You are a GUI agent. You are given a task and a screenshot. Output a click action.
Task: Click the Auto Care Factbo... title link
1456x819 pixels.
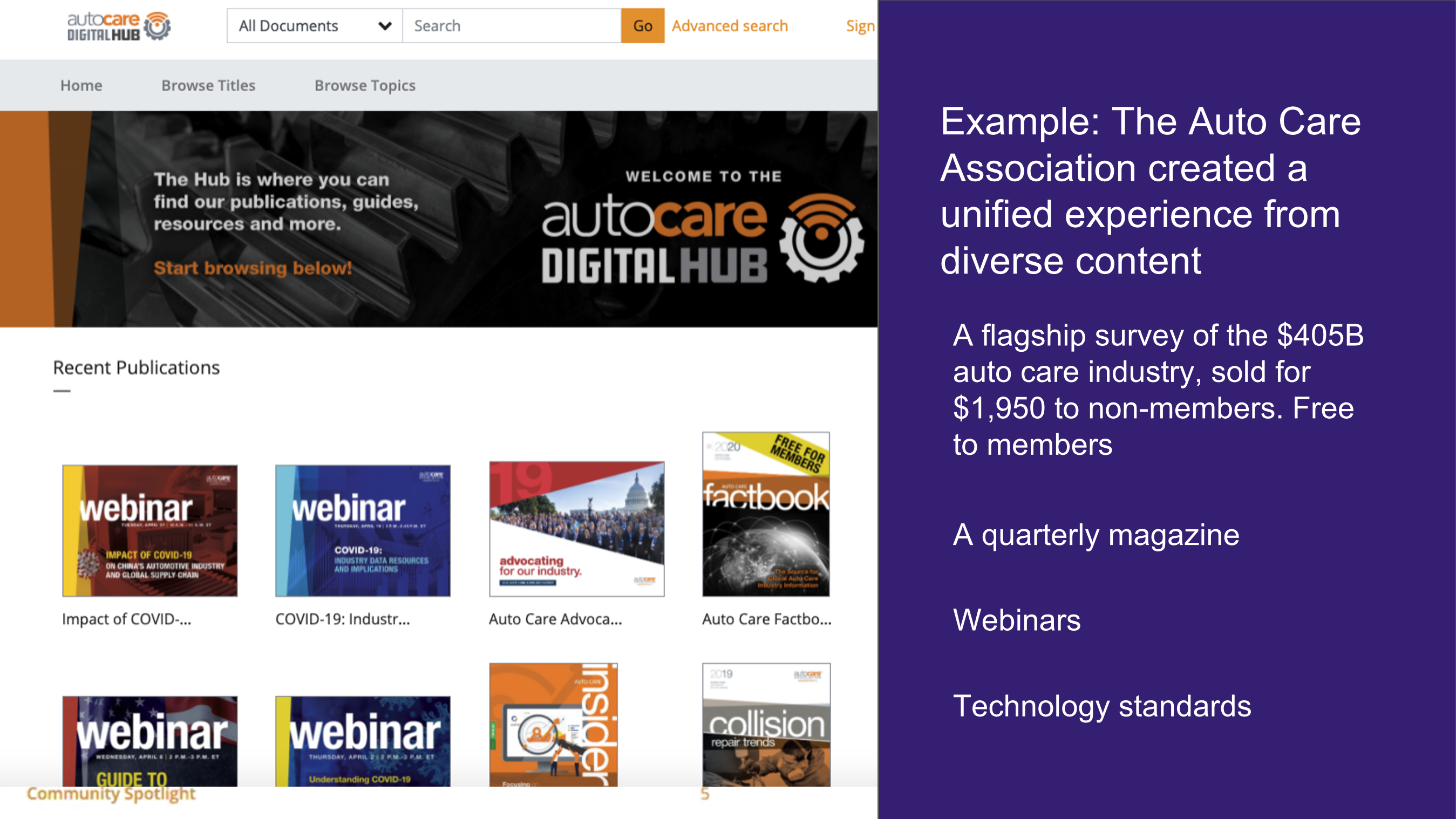766,619
